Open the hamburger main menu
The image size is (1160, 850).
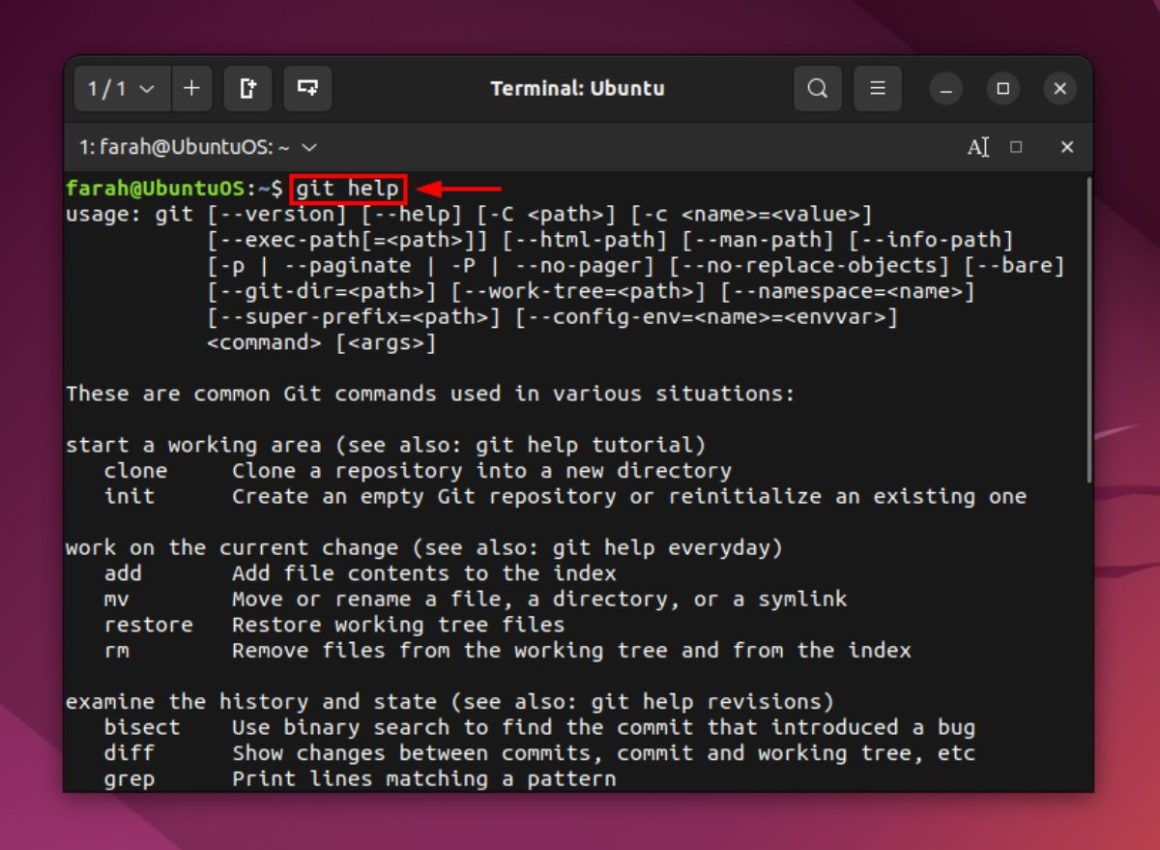click(x=877, y=89)
